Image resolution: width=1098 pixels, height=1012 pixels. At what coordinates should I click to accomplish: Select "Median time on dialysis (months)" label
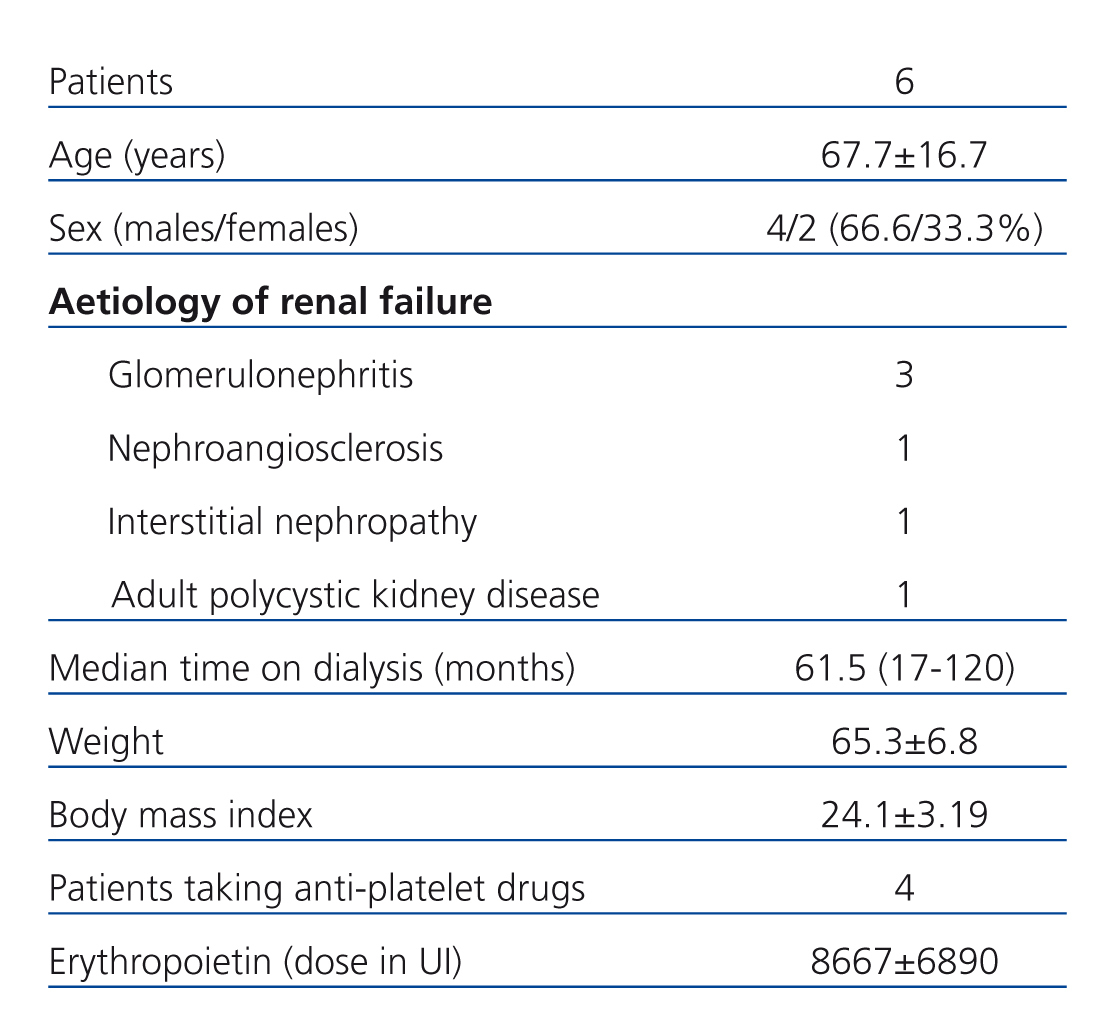click(x=312, y=668)
